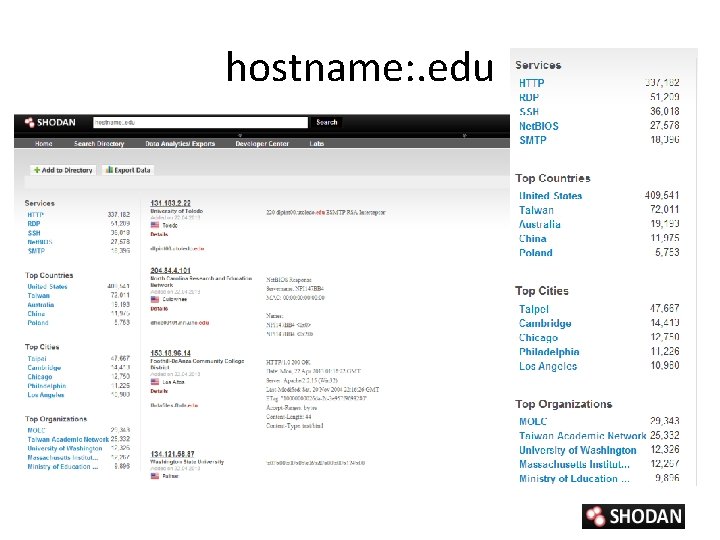Filter by RDP in the browser sidebar Services
This screenshot has width=720, height=540.
(34, 224)
